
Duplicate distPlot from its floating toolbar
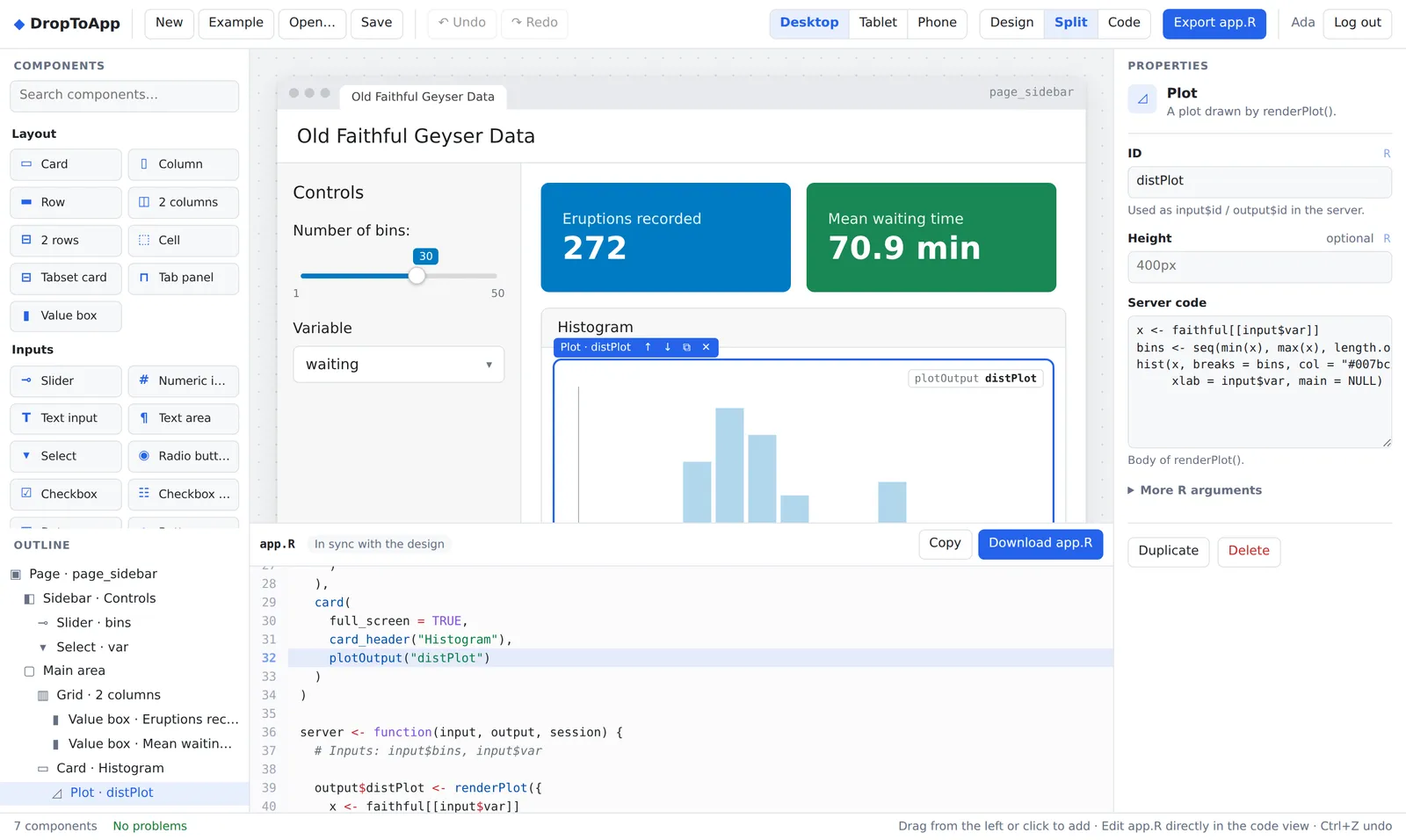(x=686, y=347)
